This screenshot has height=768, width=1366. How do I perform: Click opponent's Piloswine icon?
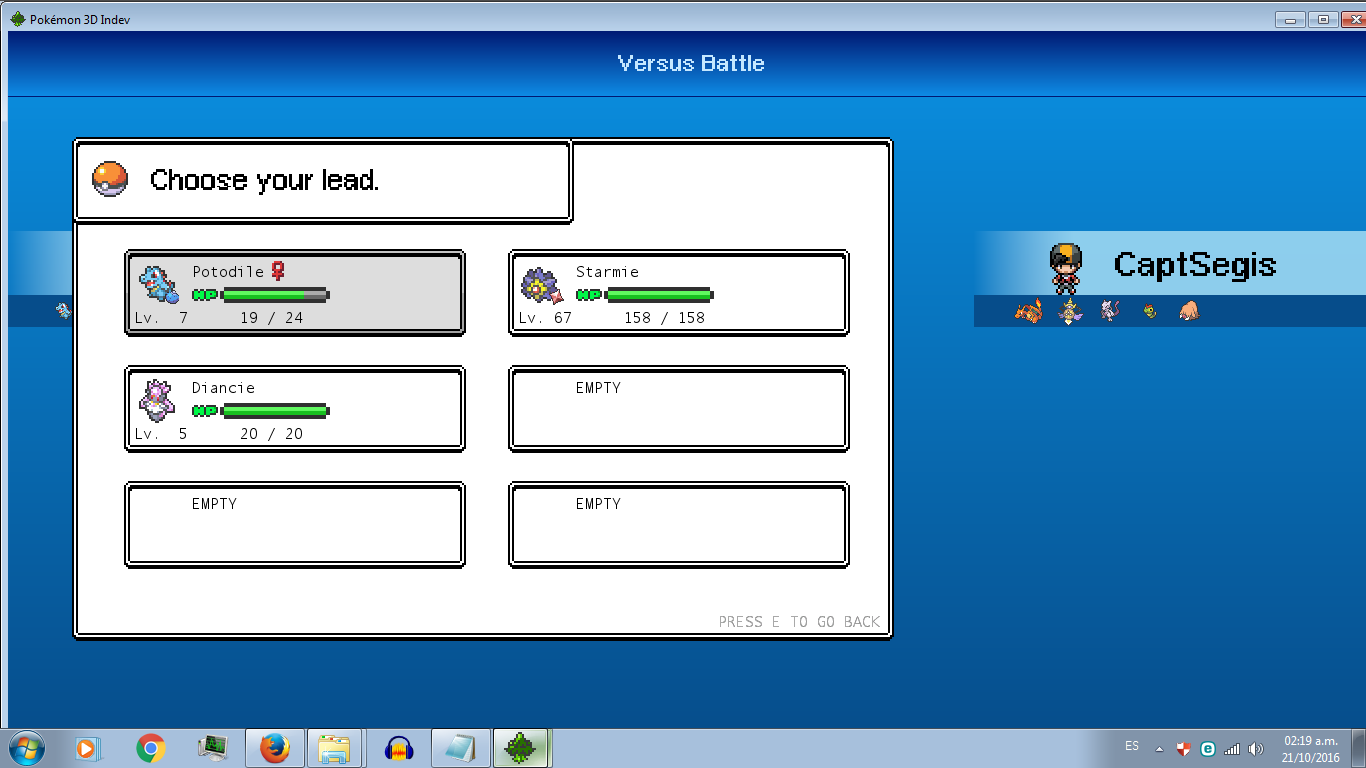[1189, 311]
